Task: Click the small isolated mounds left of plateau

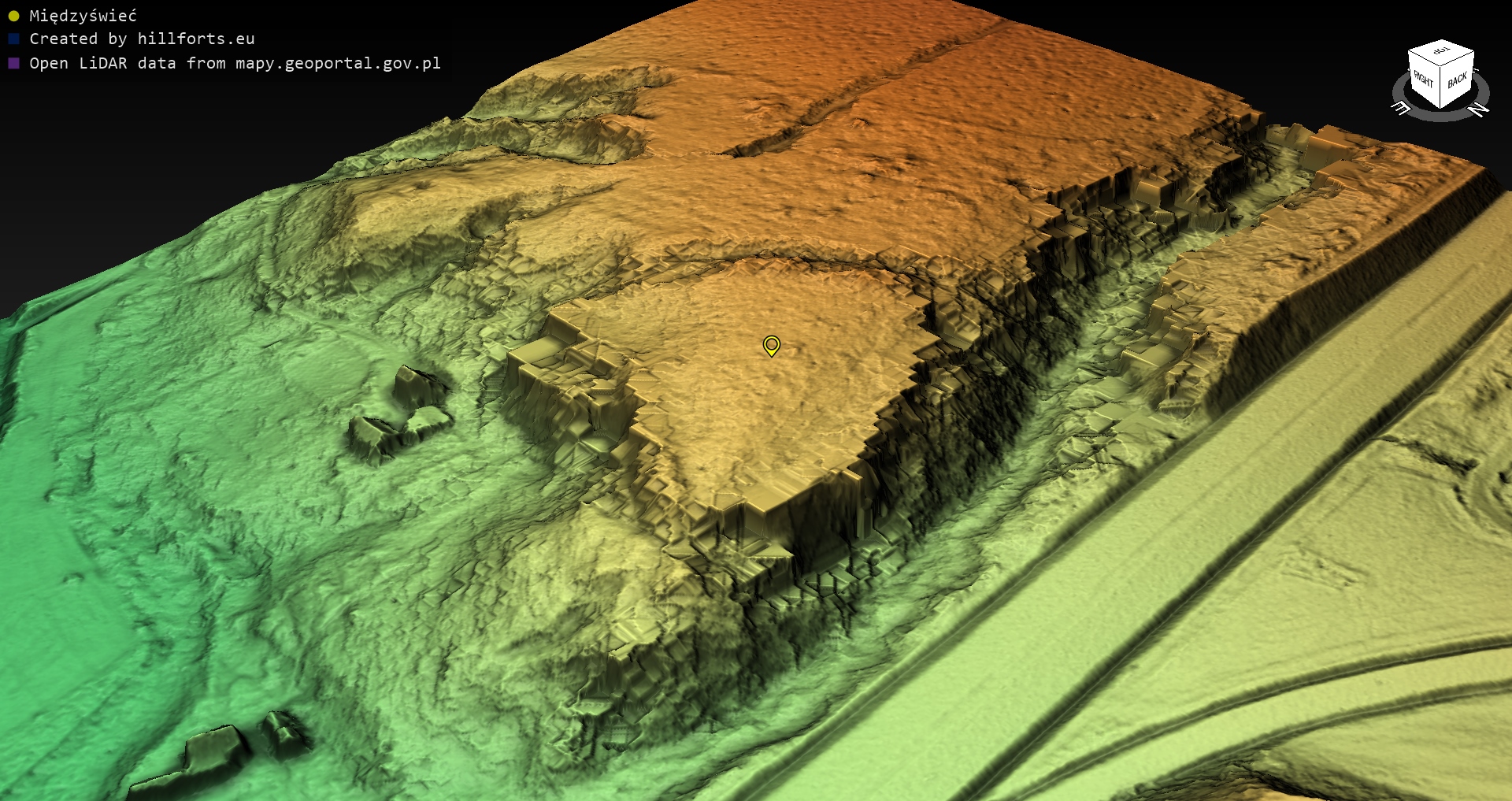Action: point(402,413)
